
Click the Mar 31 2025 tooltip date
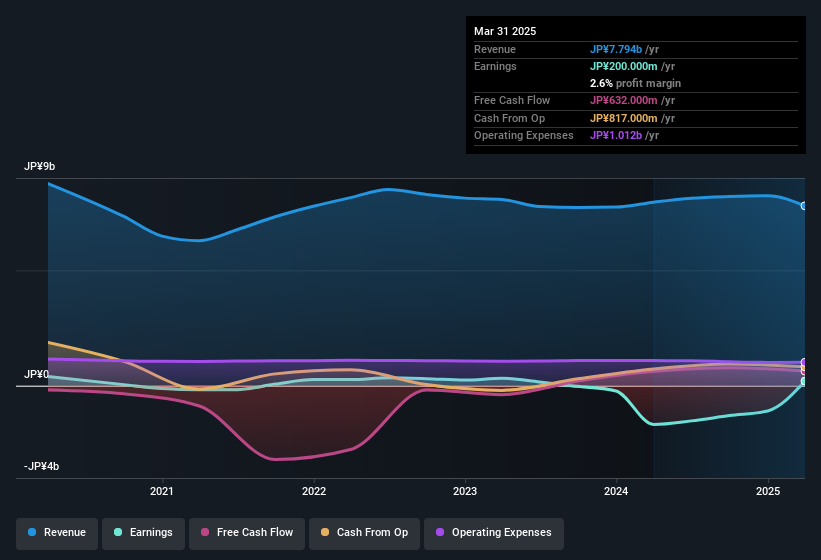[505, 31]
